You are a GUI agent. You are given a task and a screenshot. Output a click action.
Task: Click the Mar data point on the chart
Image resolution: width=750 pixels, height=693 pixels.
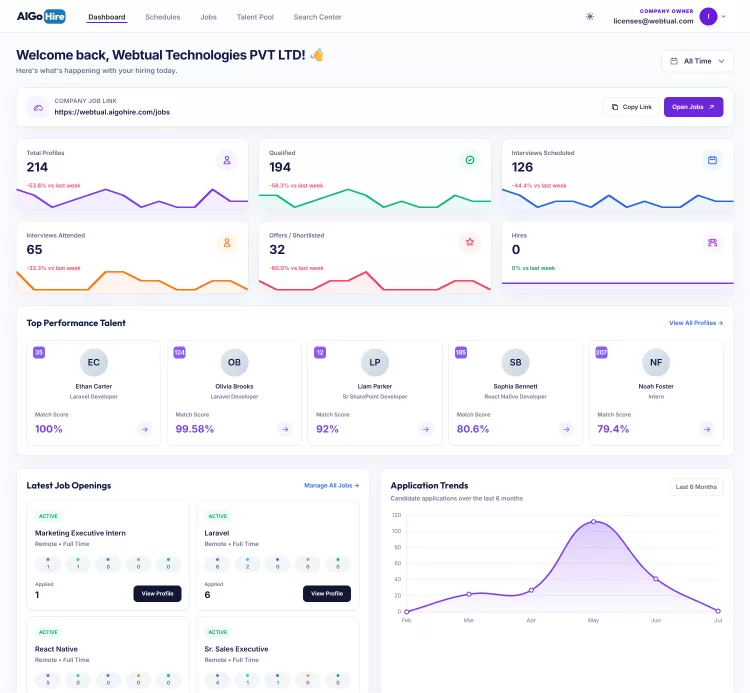pos(469,594)
